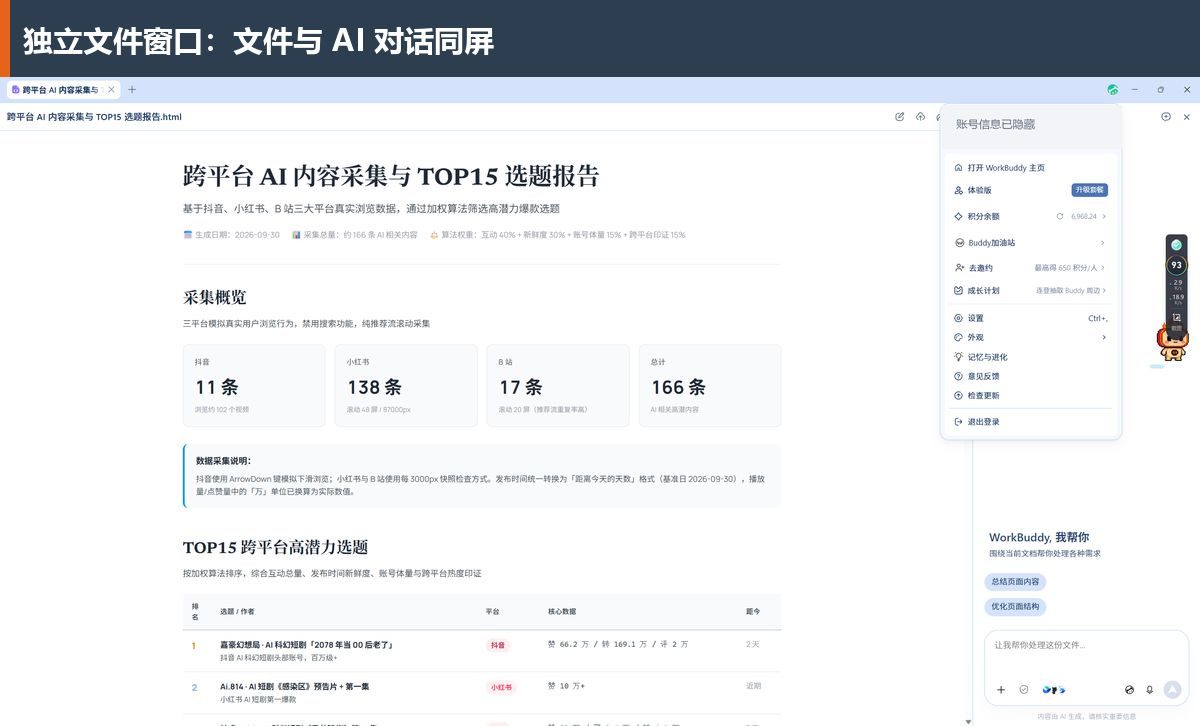Add an attachment with the plus icon in chat box
Viewport: 1200px width, 726px height.
1001,690
